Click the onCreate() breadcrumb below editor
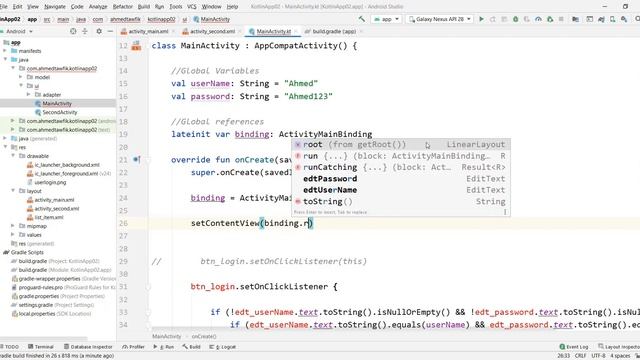This screenshot has width=640, height=360. tap(204, 336)
